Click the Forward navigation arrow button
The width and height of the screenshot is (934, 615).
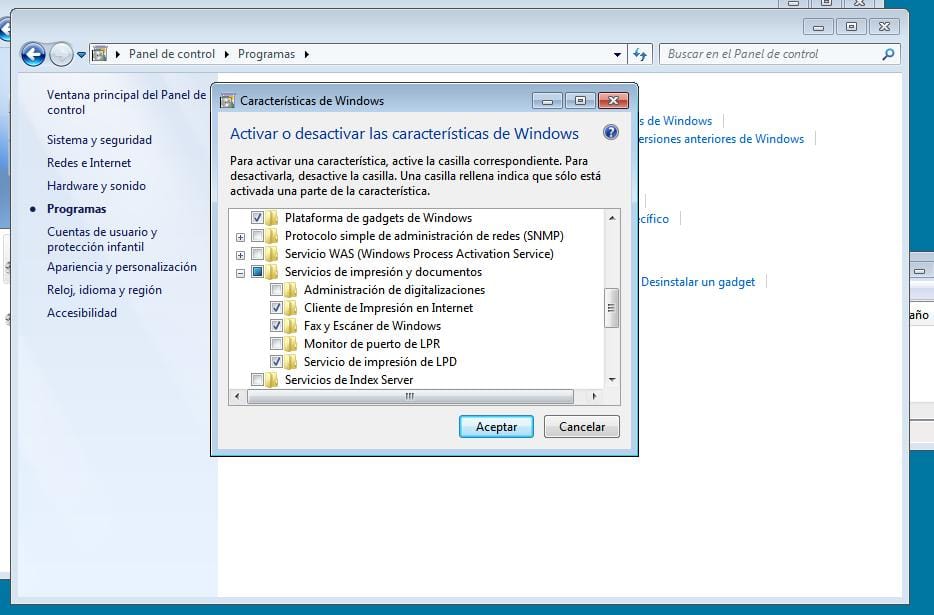click(x=61, y=54)
